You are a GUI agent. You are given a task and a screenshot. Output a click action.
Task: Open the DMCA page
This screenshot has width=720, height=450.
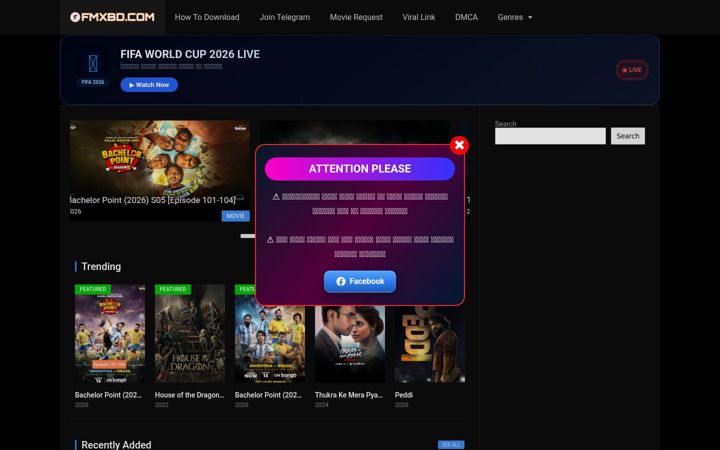[466, 17]
